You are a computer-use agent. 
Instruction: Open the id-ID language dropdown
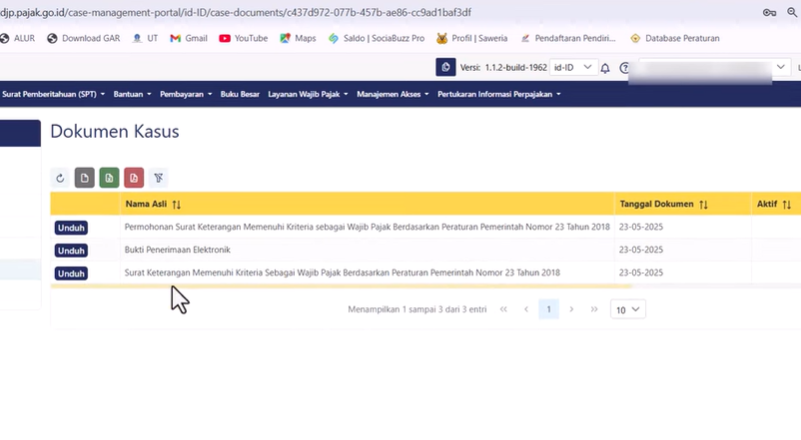click(x=573, y=68)
